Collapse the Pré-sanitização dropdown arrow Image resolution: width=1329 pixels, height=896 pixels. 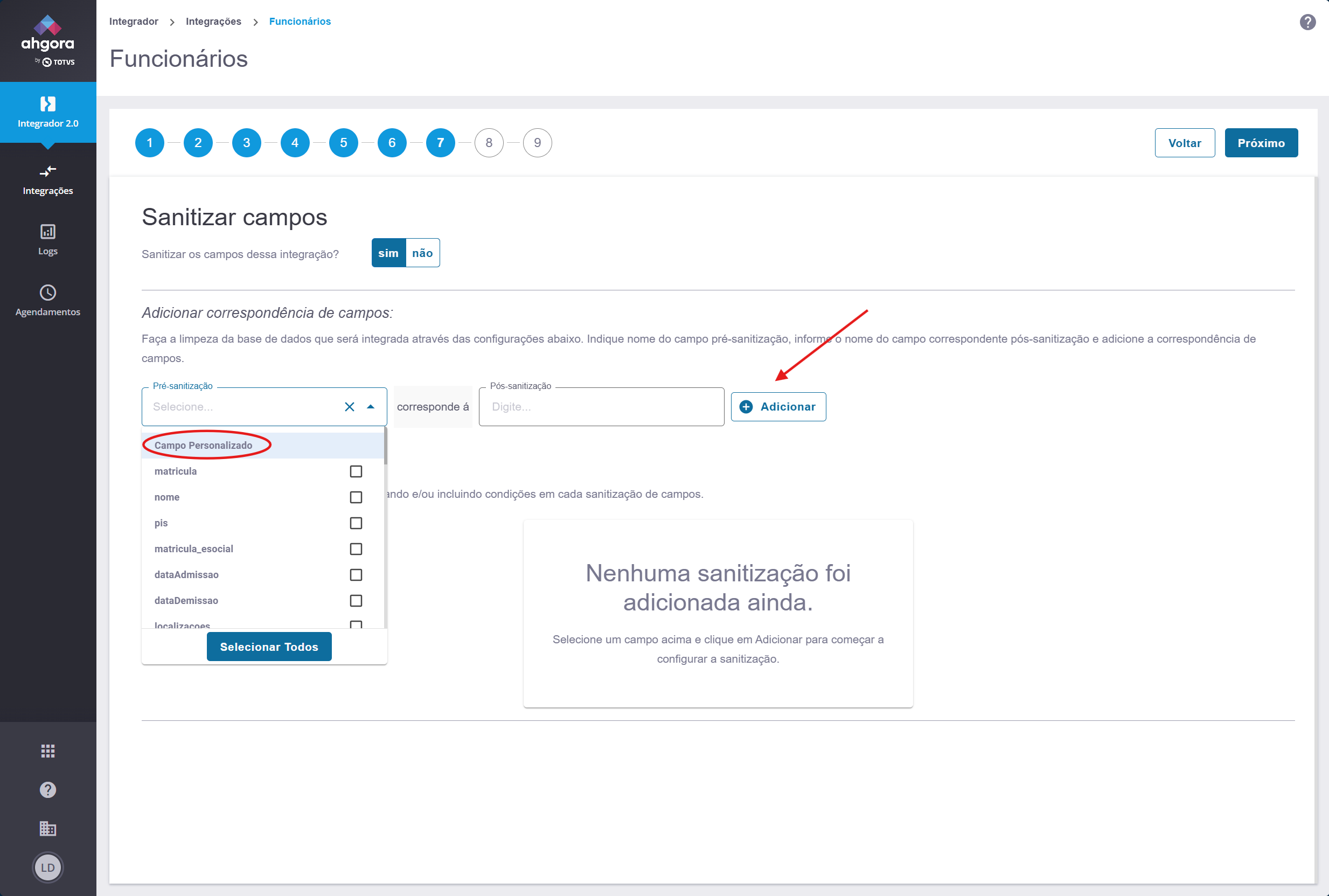pyautogui.click(x=371, y=407)
